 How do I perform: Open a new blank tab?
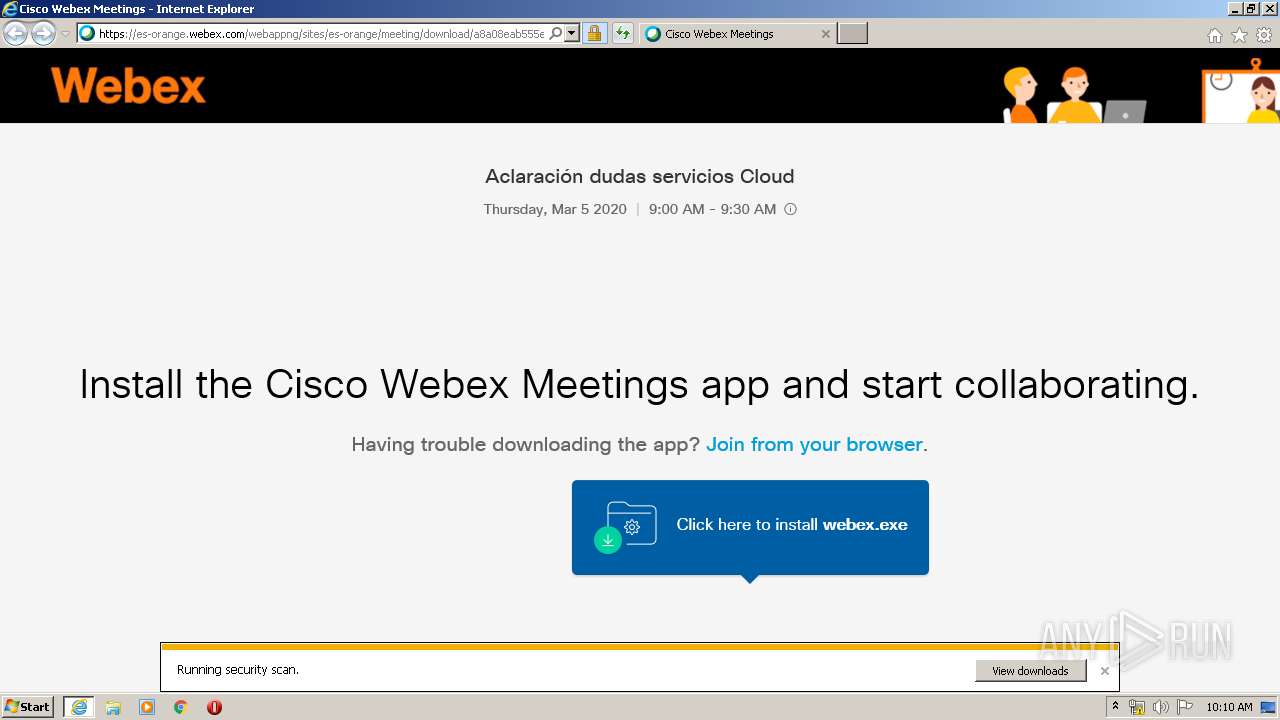[x=852, y=33]
